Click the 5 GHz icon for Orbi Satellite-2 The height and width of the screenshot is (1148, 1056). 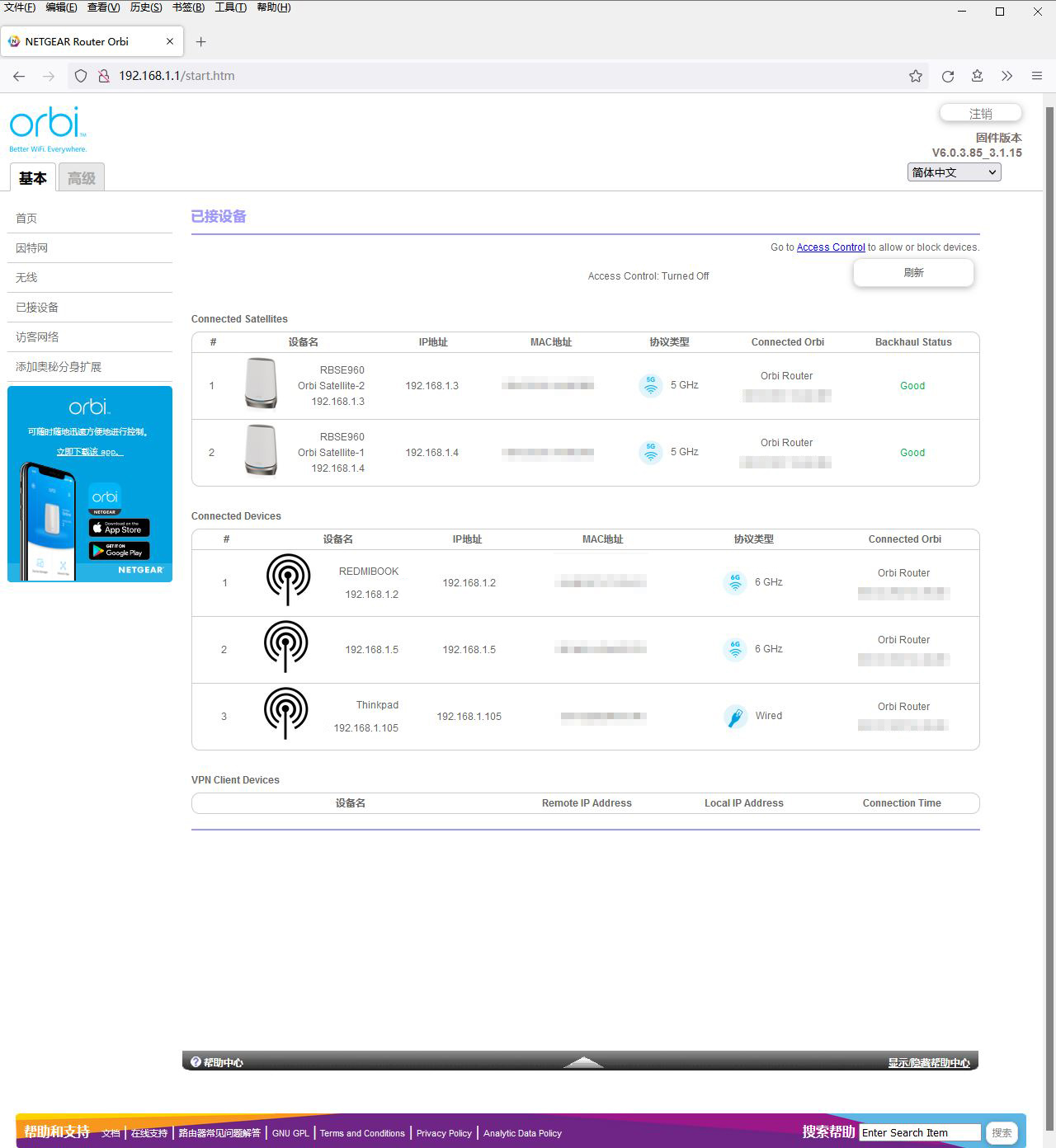pos(651,385)
